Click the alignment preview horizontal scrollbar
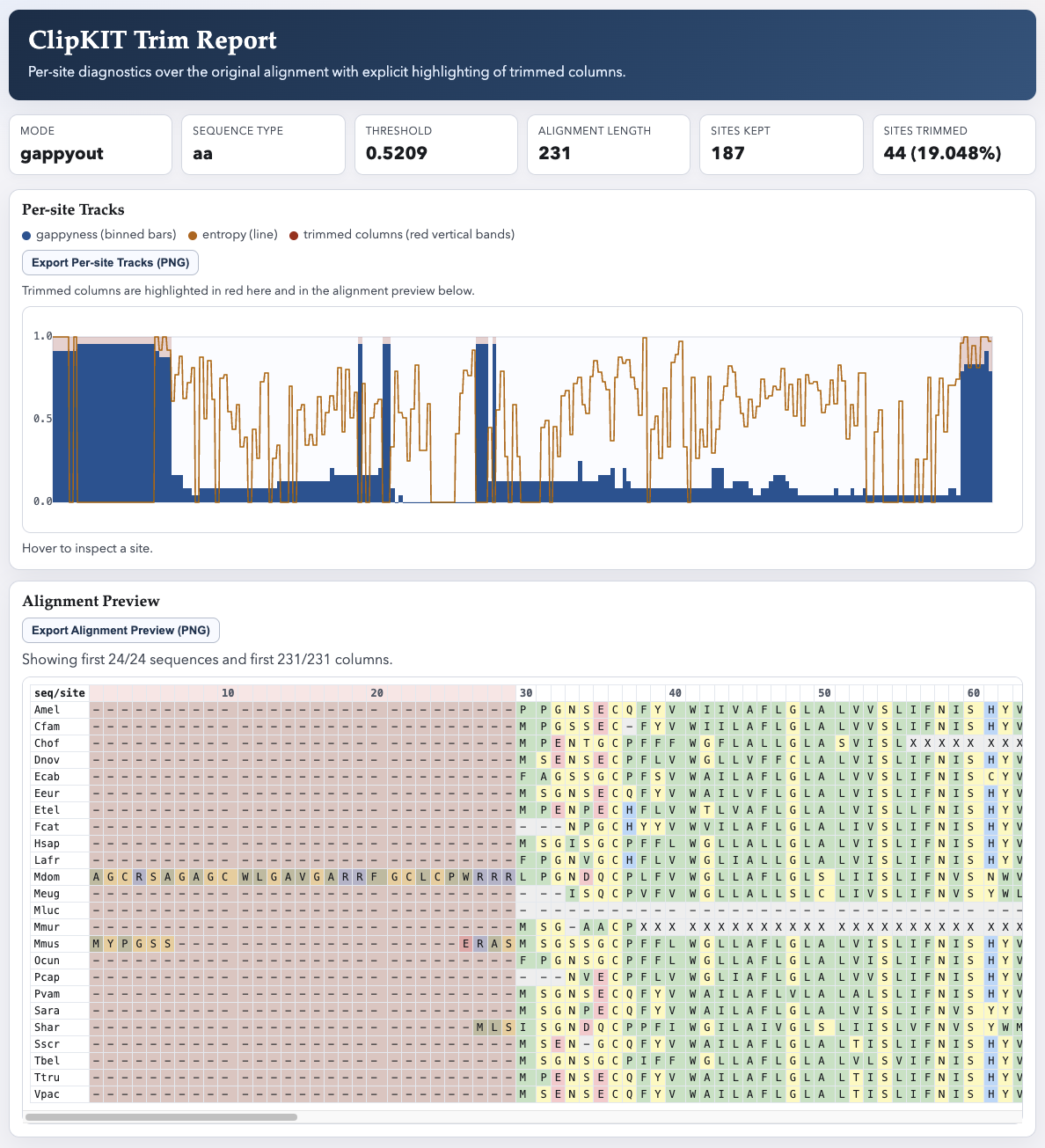Screen dimensions: 1045x1148 click(x=161, y=1117)
